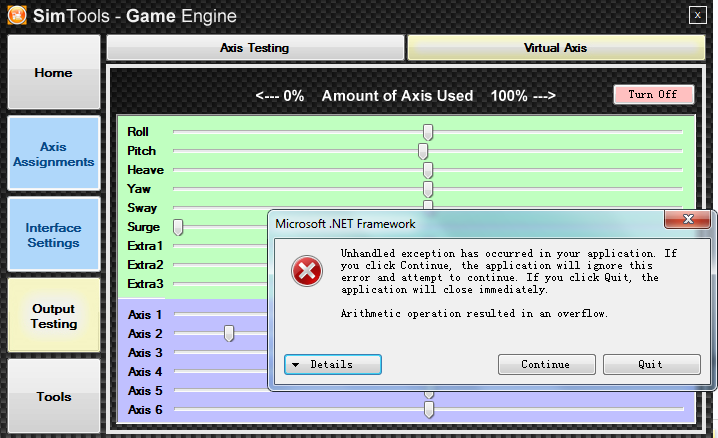This screenshot has width=718, height=438.
Task: Open Interface Settings section
Action: coord(54,234)
